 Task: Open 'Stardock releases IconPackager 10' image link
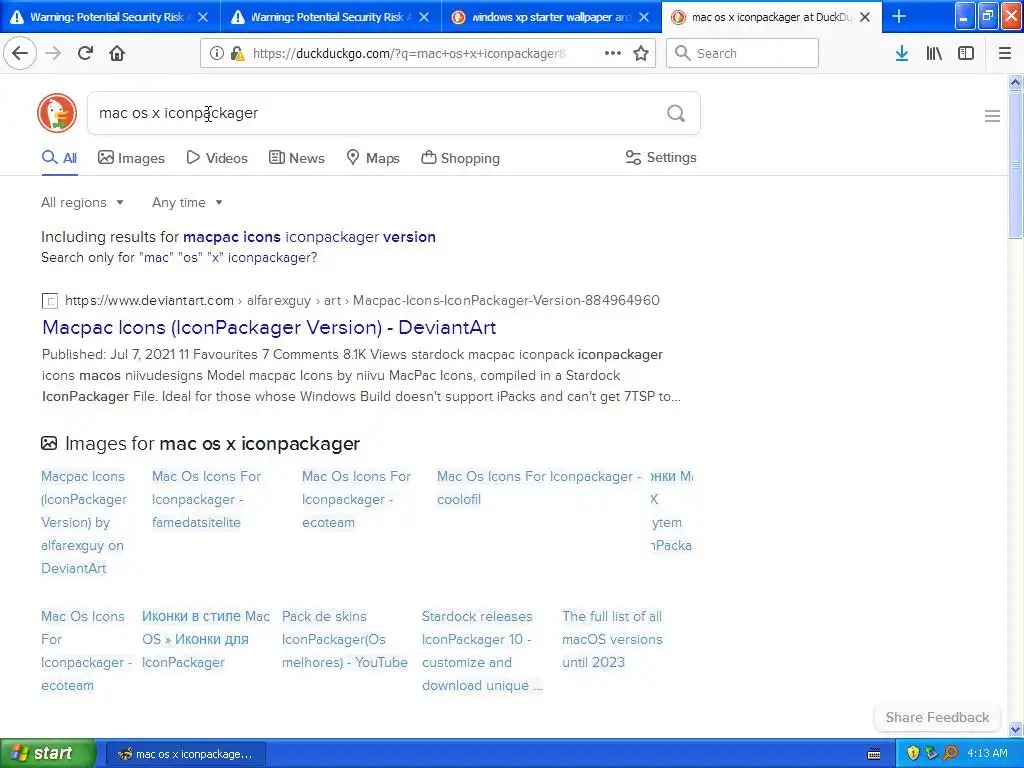click(x=482, y=651)
